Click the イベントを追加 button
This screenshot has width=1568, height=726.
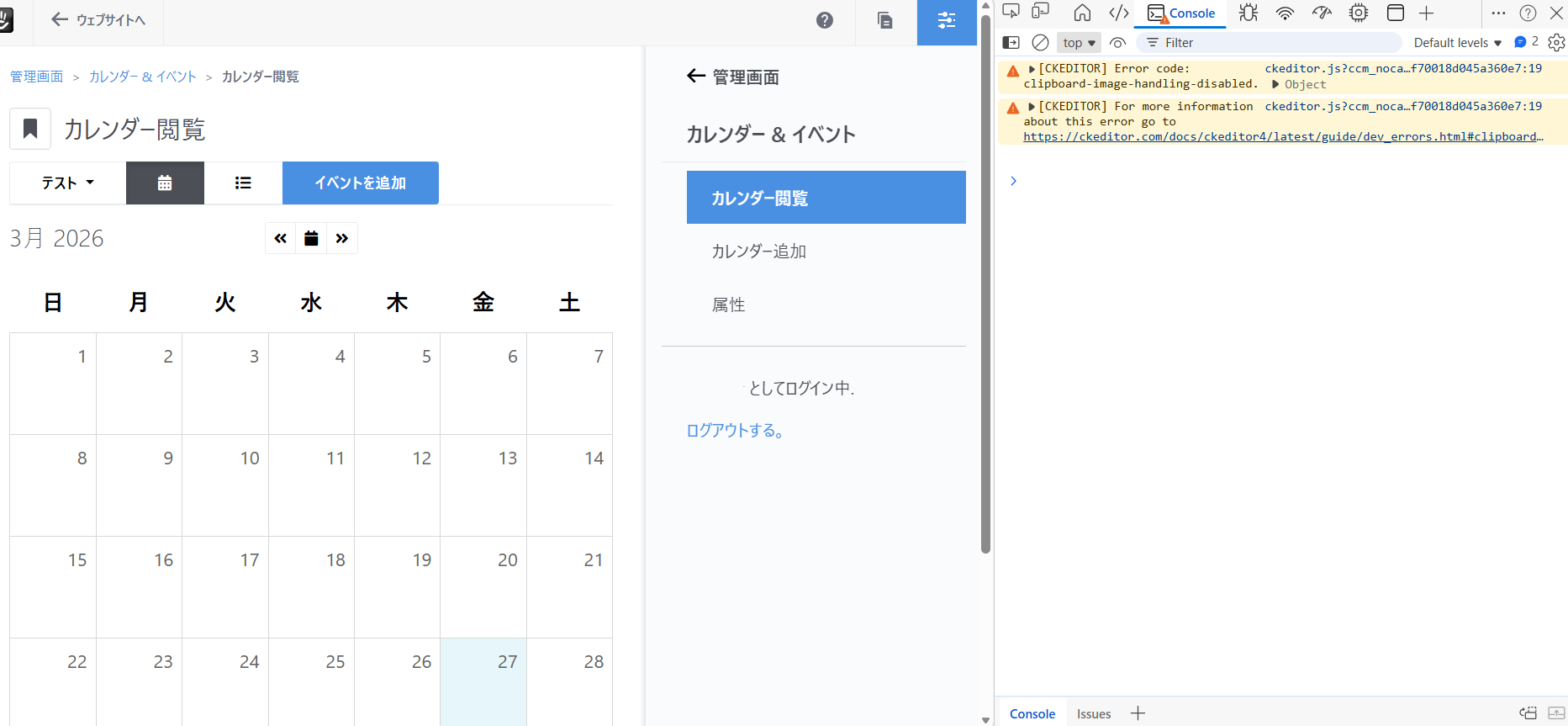pyautogui.click(x=360, y=183)
